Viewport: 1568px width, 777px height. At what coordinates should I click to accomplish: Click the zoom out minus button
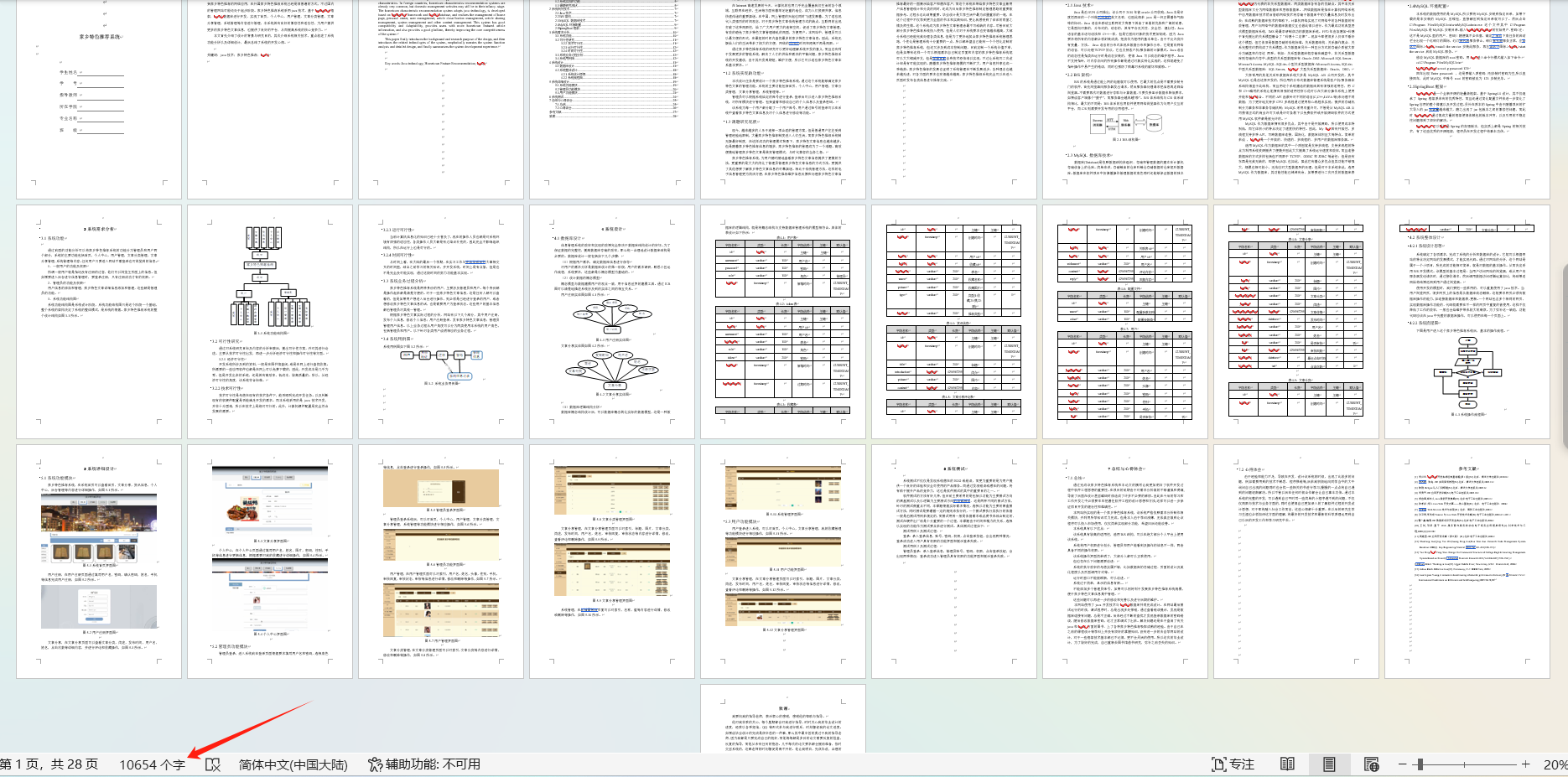[1402, 764]
